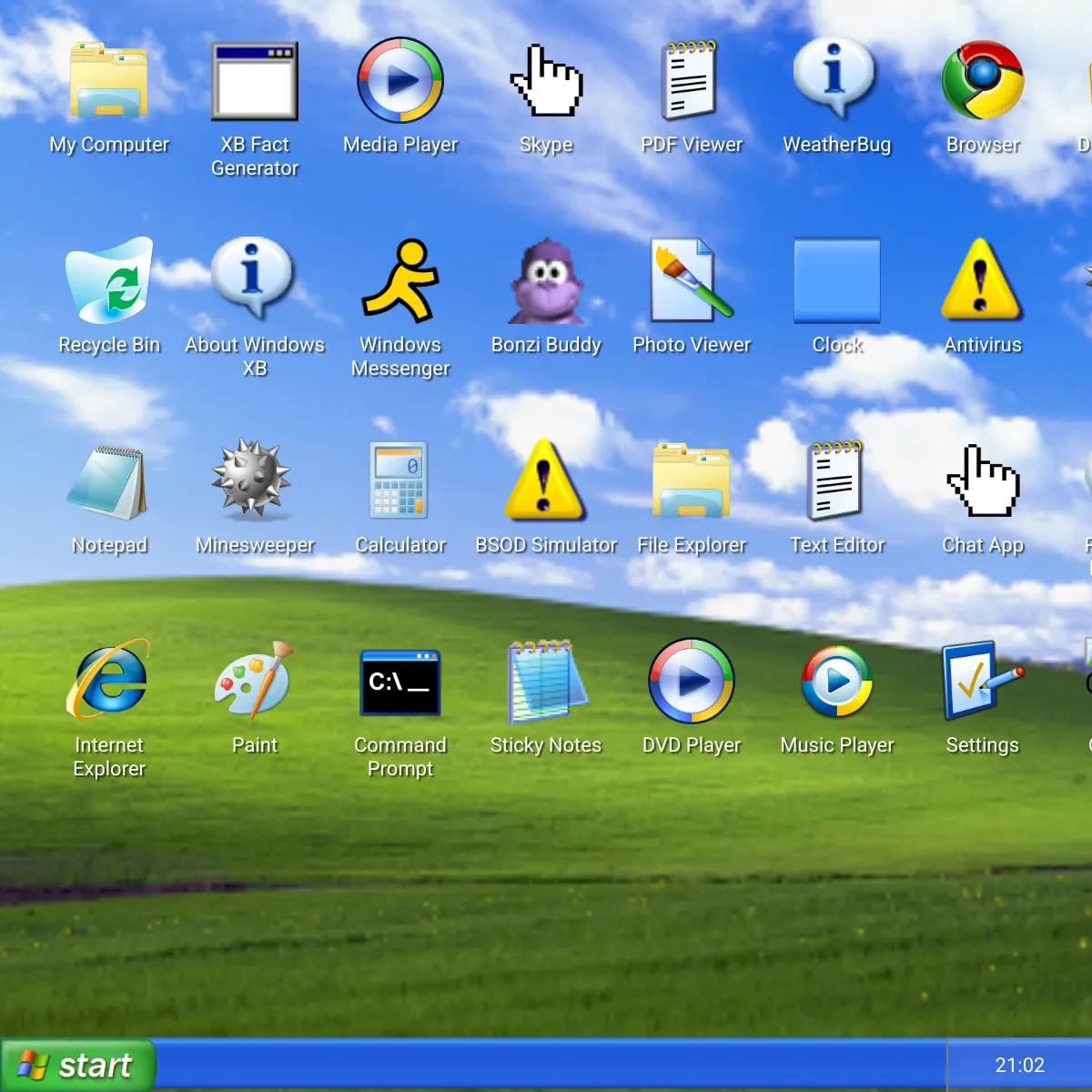Open the PDF Viewer shortcut

[692, 80]
